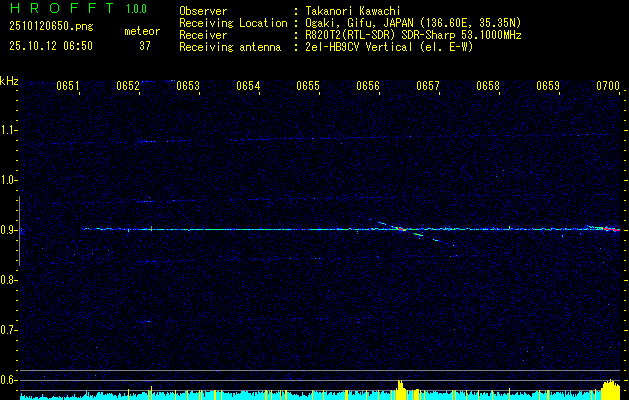This screenshot has height=400, width=629.
Task: Click the Receiving Location label
Action: (233, 23)
